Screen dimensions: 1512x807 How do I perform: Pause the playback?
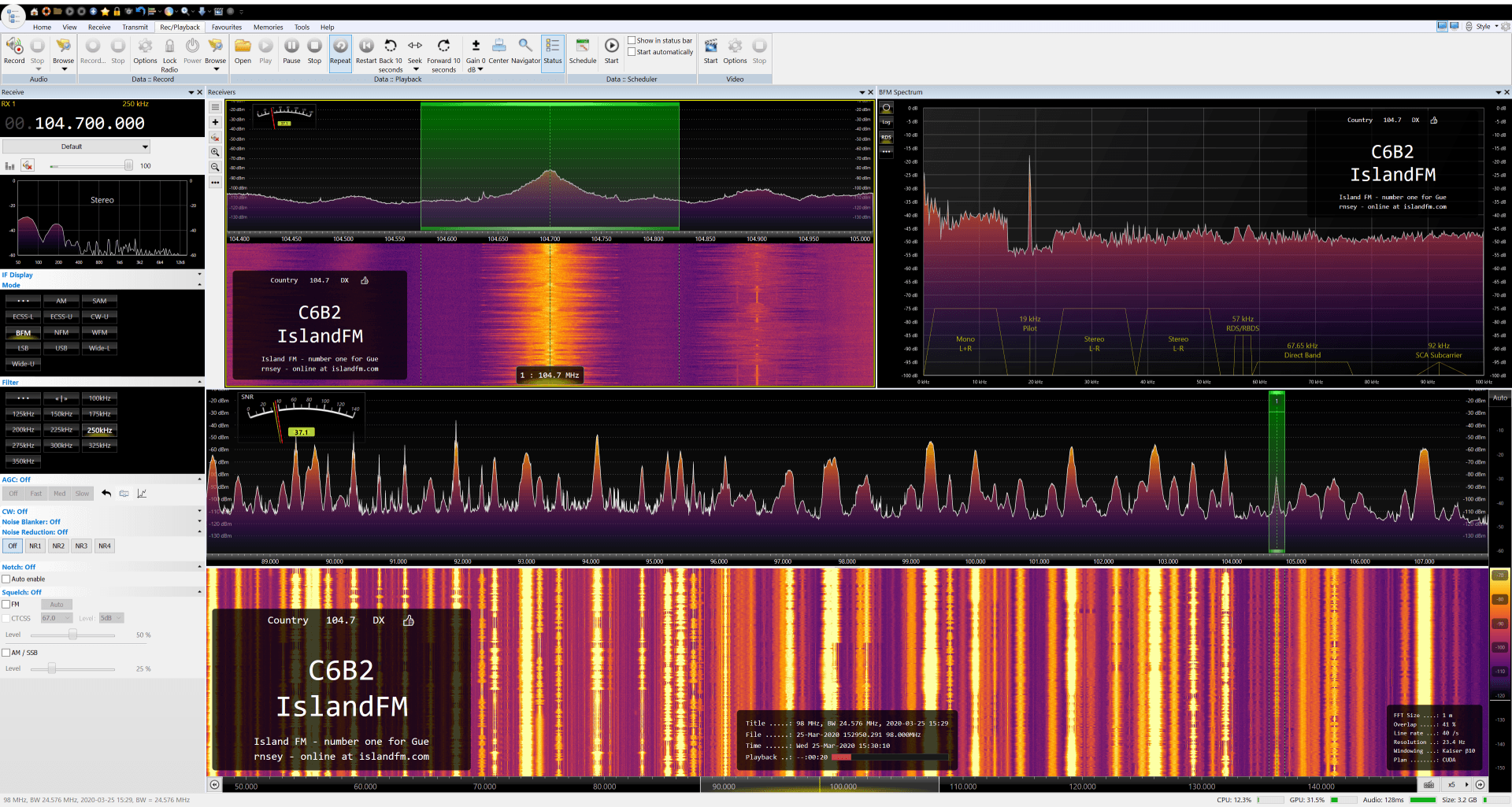click(x=291, y=47)
